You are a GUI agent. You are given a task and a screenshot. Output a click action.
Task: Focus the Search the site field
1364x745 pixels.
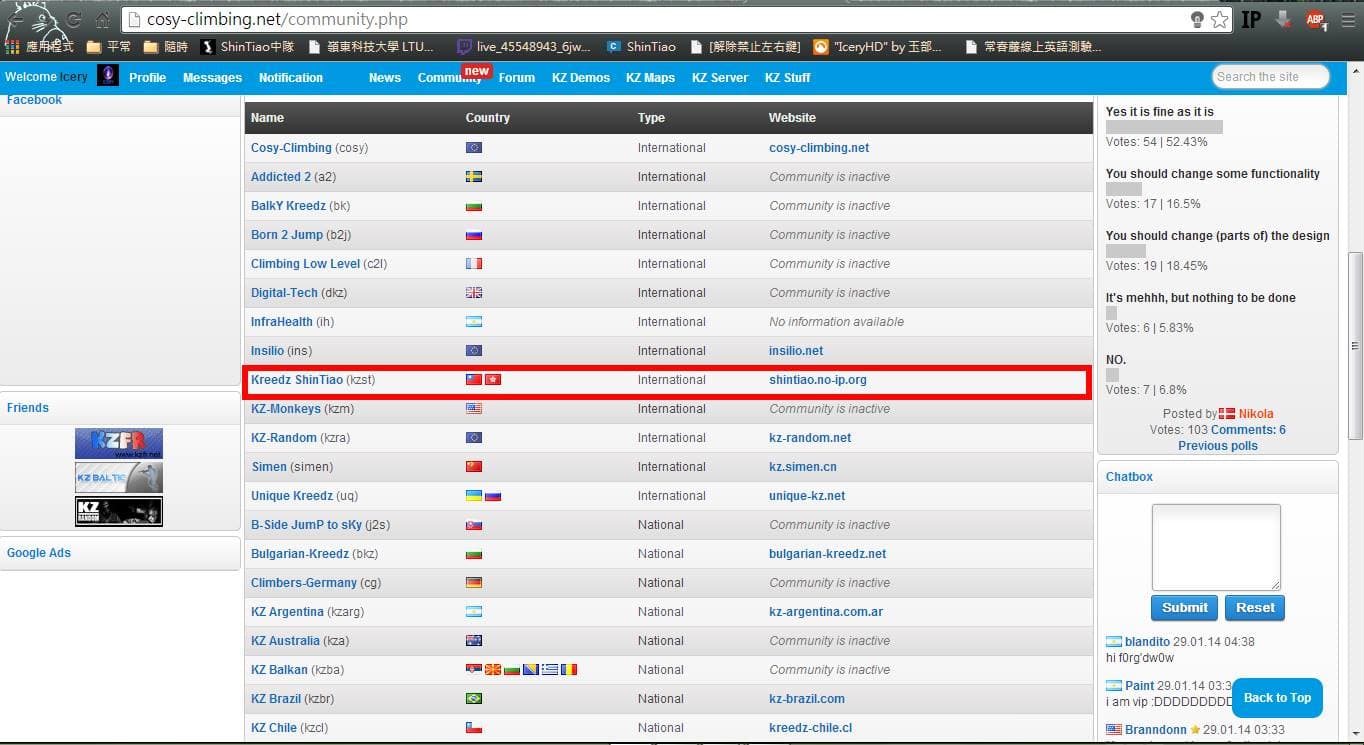[1270, 77]
